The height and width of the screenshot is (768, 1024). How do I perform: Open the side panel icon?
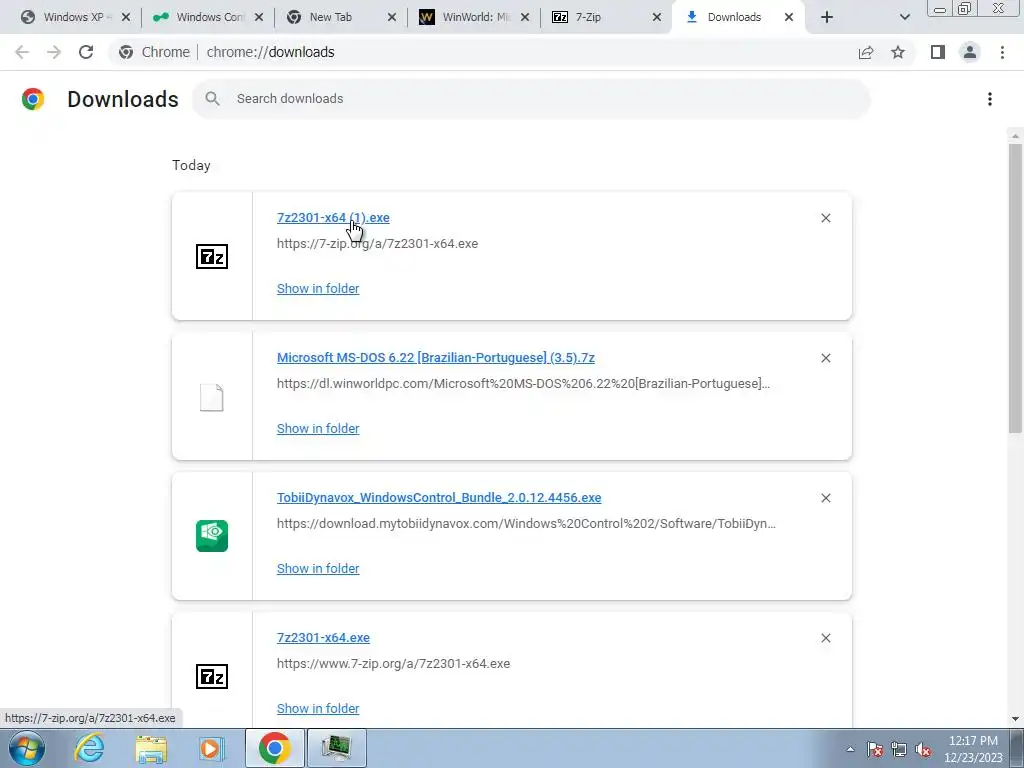(x=938, y=52)
